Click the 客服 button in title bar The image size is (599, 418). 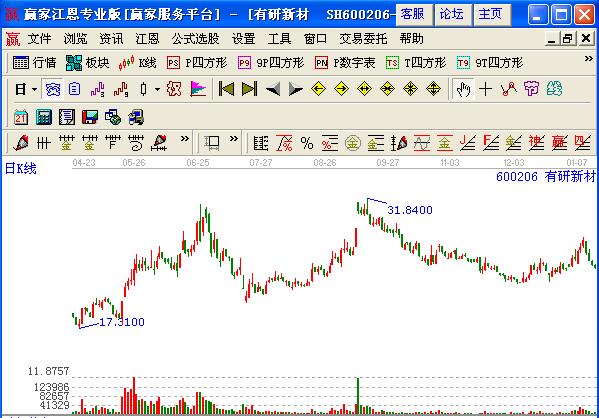click(414, 15)
